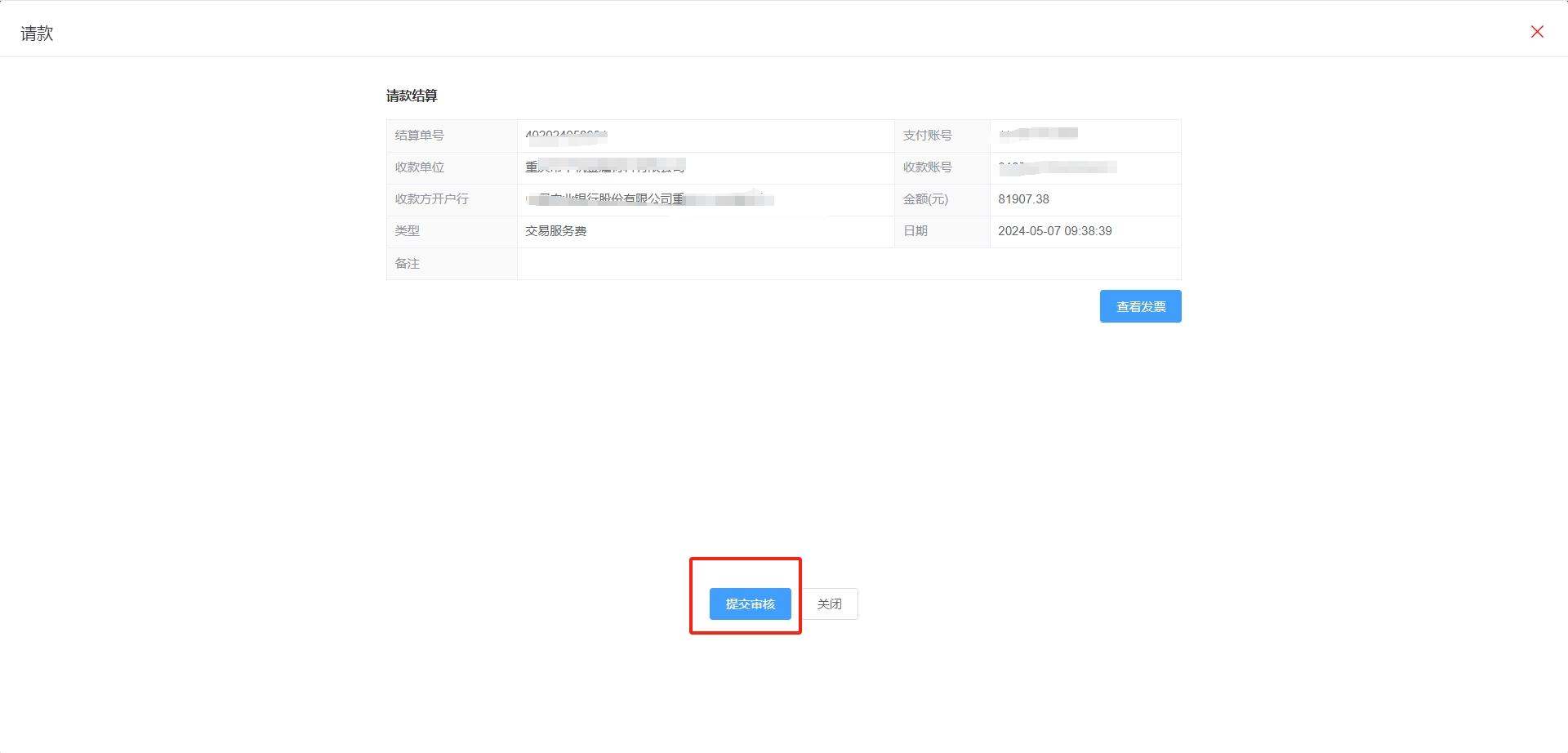Open invoices via the 查看发票 button
Image resolution: width=1568 pixels, height=753 pixels.
point(1140,306)
